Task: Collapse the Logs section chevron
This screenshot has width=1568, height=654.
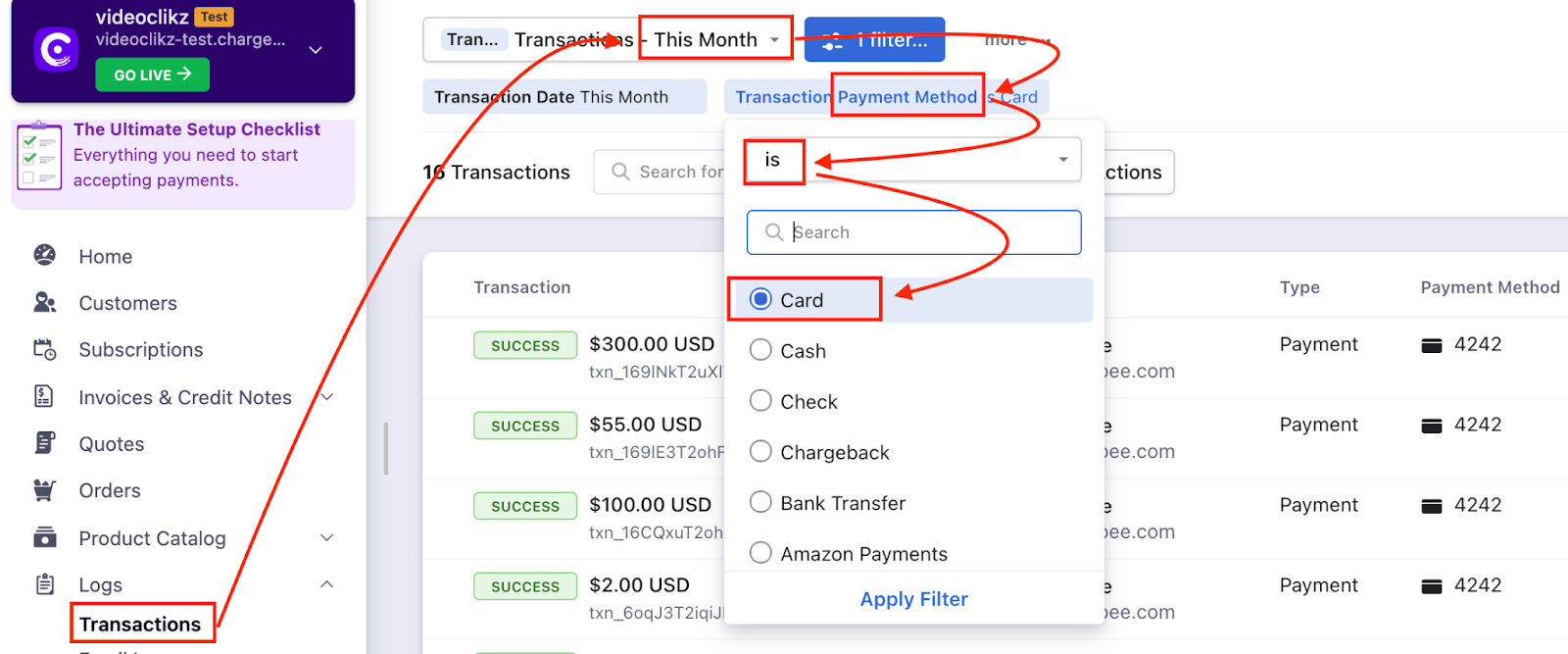Action: (327, 584)
